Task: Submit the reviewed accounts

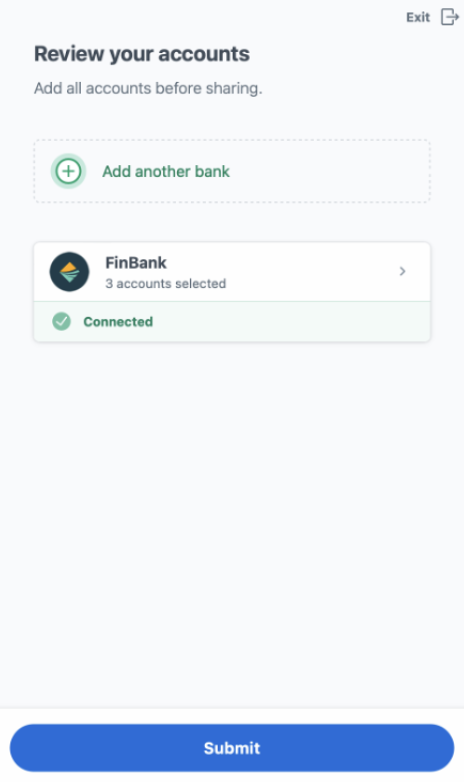Action: [x=232, y=748]
